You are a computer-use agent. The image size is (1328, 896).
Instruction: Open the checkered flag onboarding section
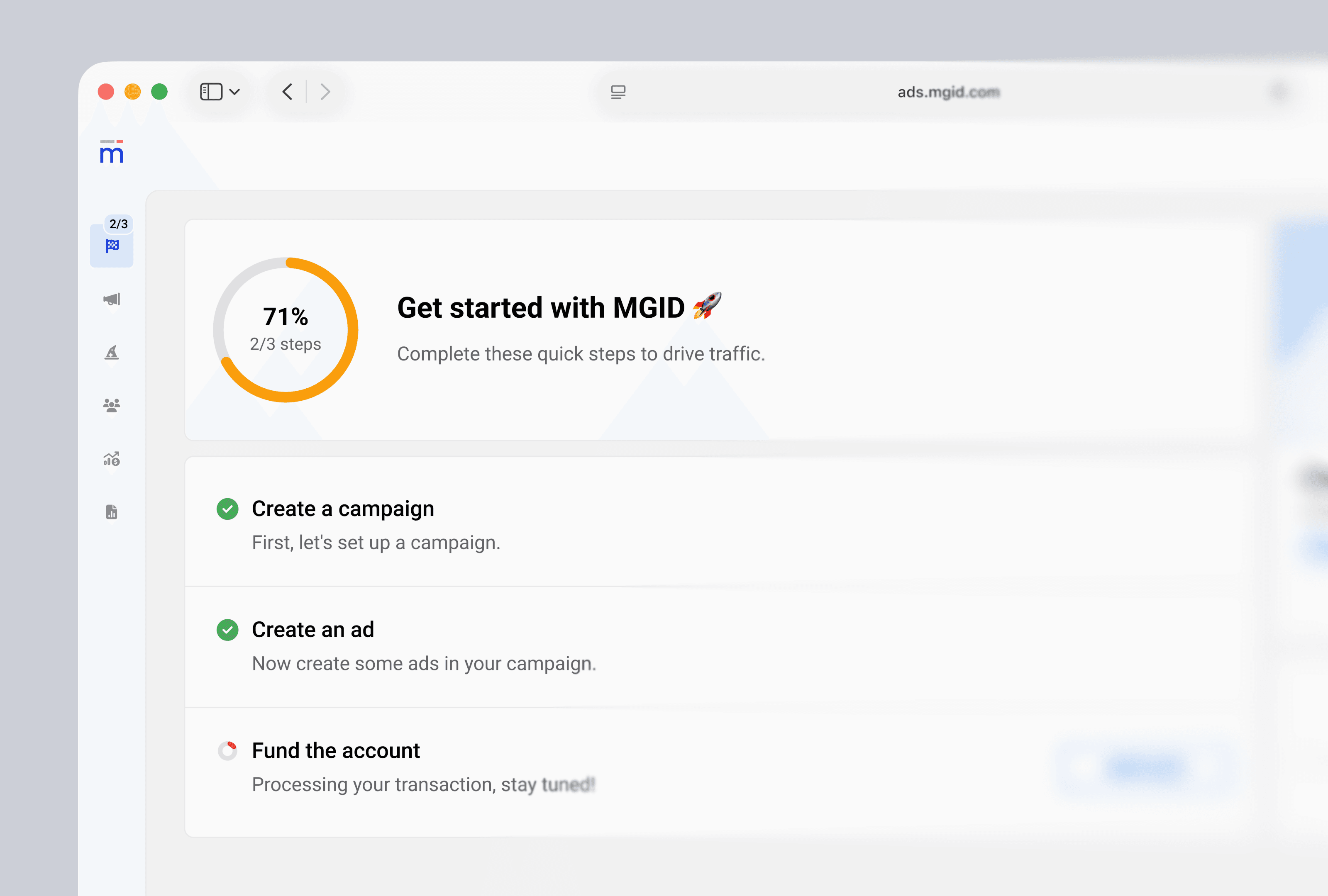click(112, 246)
